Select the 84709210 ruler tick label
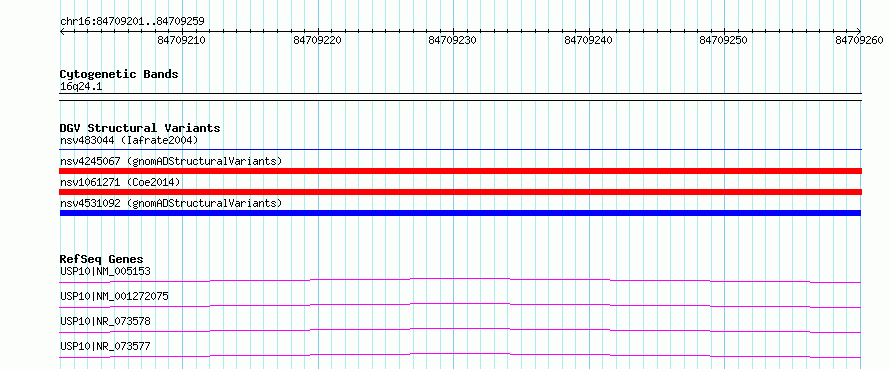 (182, 40)
